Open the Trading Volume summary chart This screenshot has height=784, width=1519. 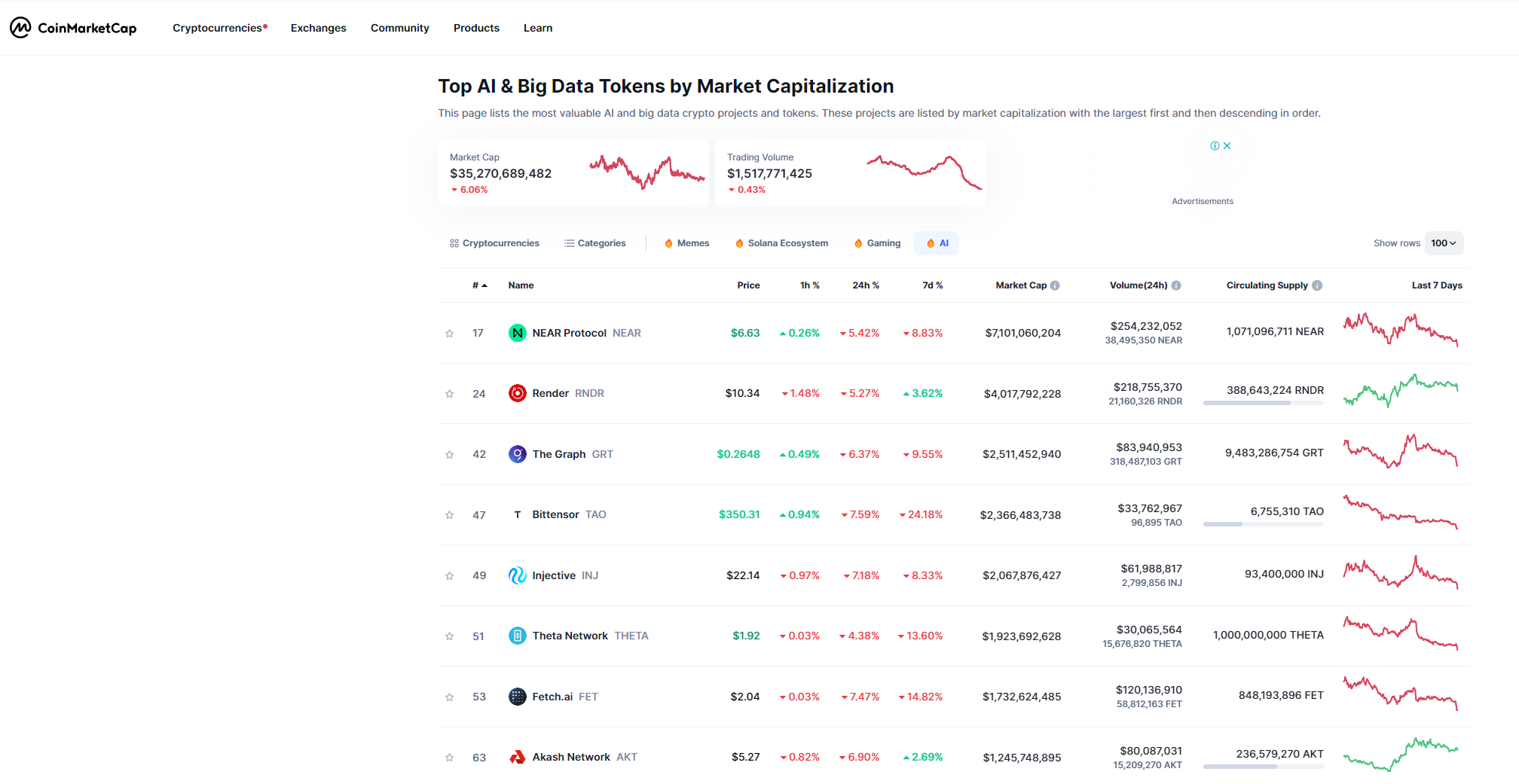[925, 172]
